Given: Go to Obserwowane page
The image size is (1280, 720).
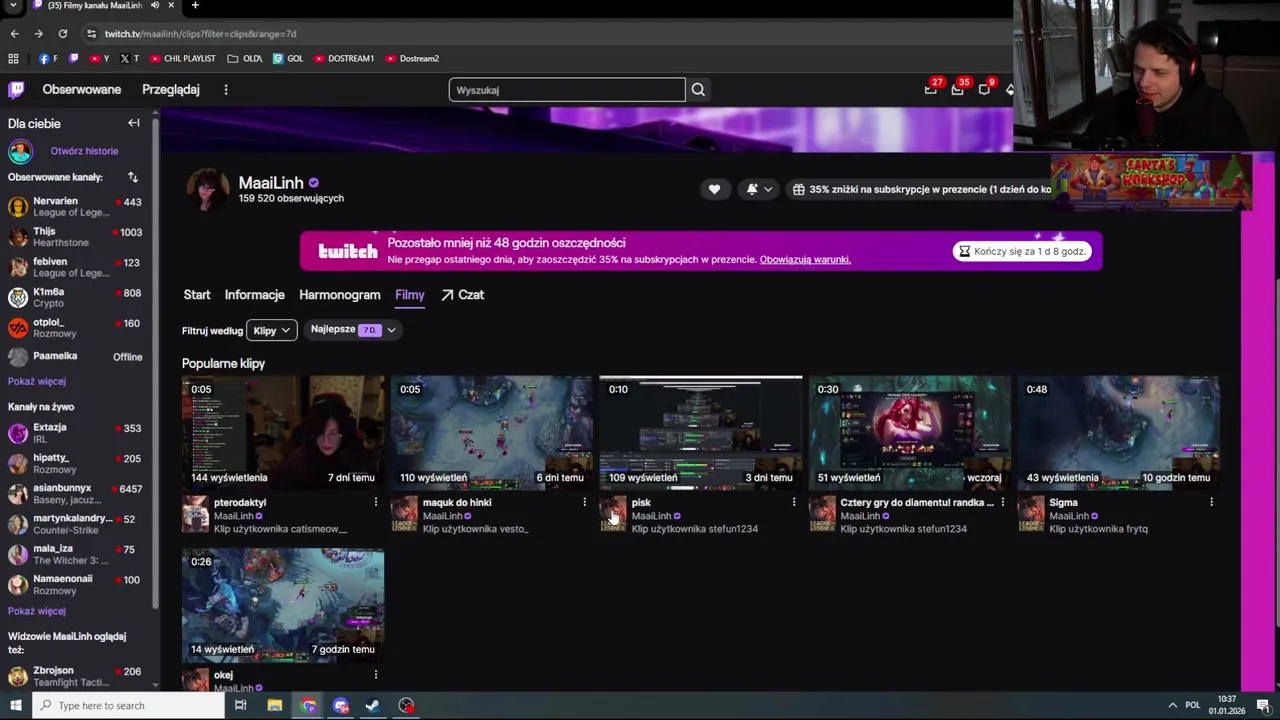Looking at the screenshot, I should coord(82,90).
